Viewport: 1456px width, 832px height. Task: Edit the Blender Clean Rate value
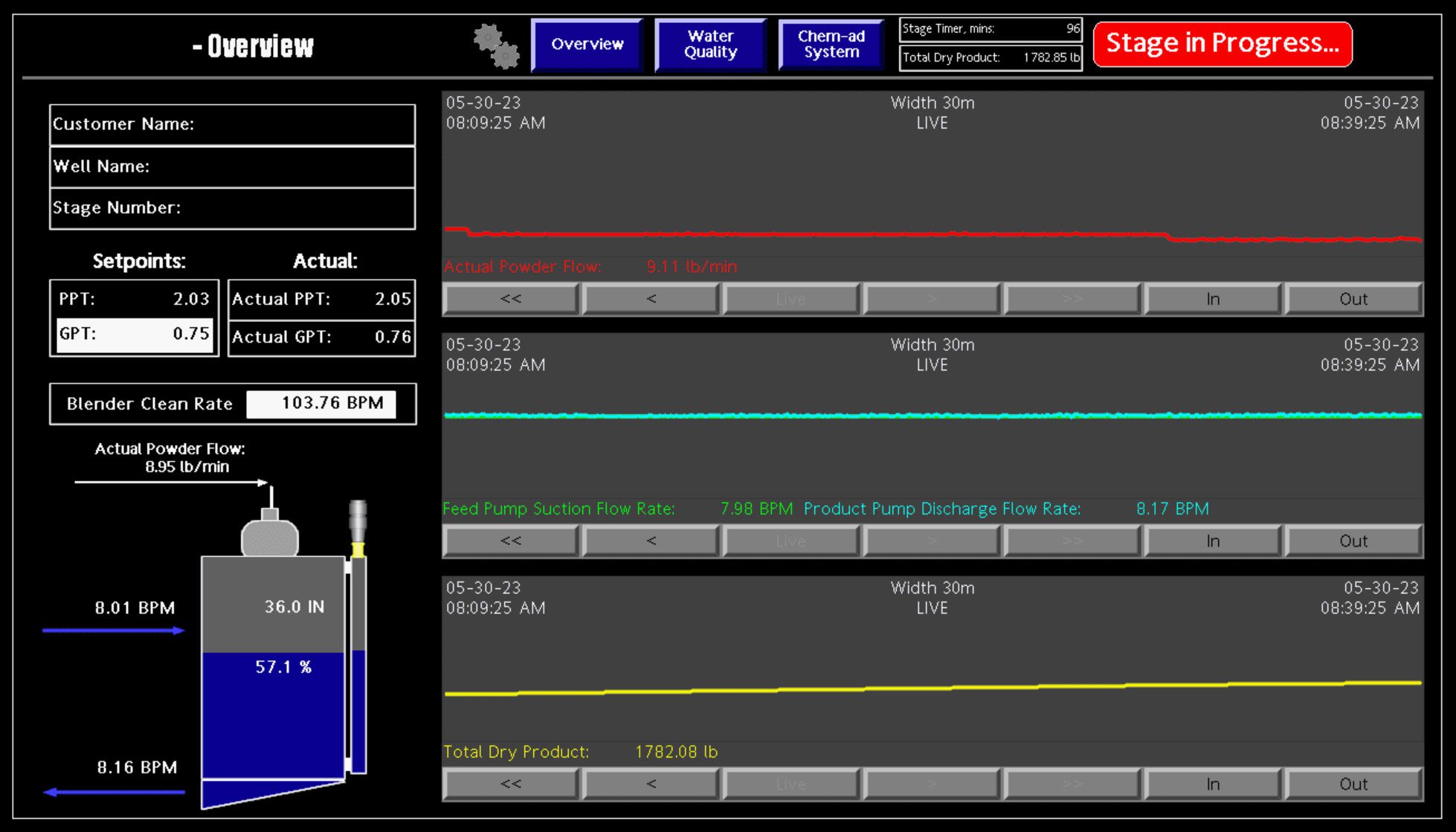point(321,404)
